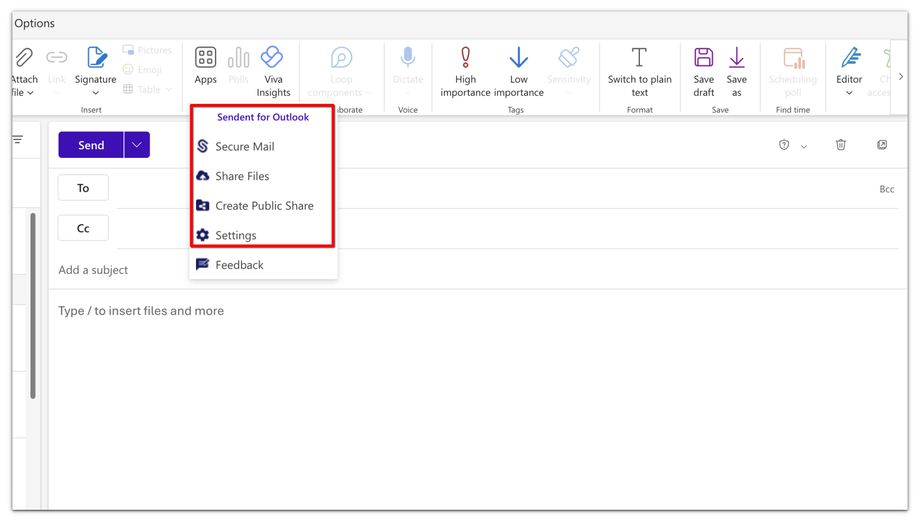Open the Signature menu
This screenshot has height=523, width=920.
click(x=96, y=72)
